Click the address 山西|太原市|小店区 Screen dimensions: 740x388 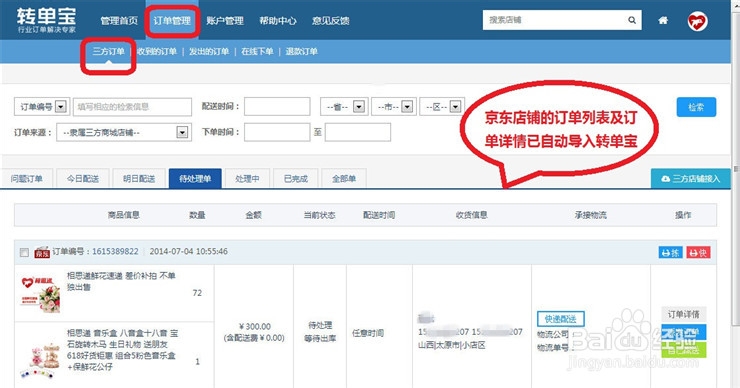coord(452,345)
